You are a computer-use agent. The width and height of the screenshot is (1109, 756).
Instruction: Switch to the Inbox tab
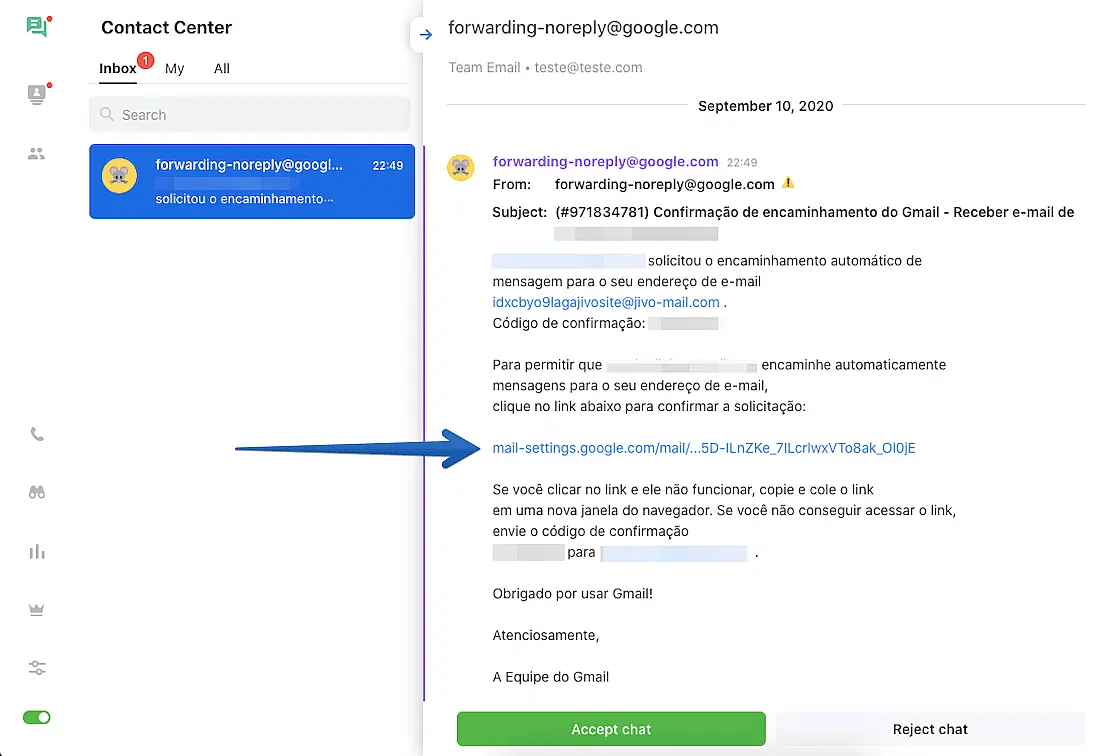click(x=118, y=68)
